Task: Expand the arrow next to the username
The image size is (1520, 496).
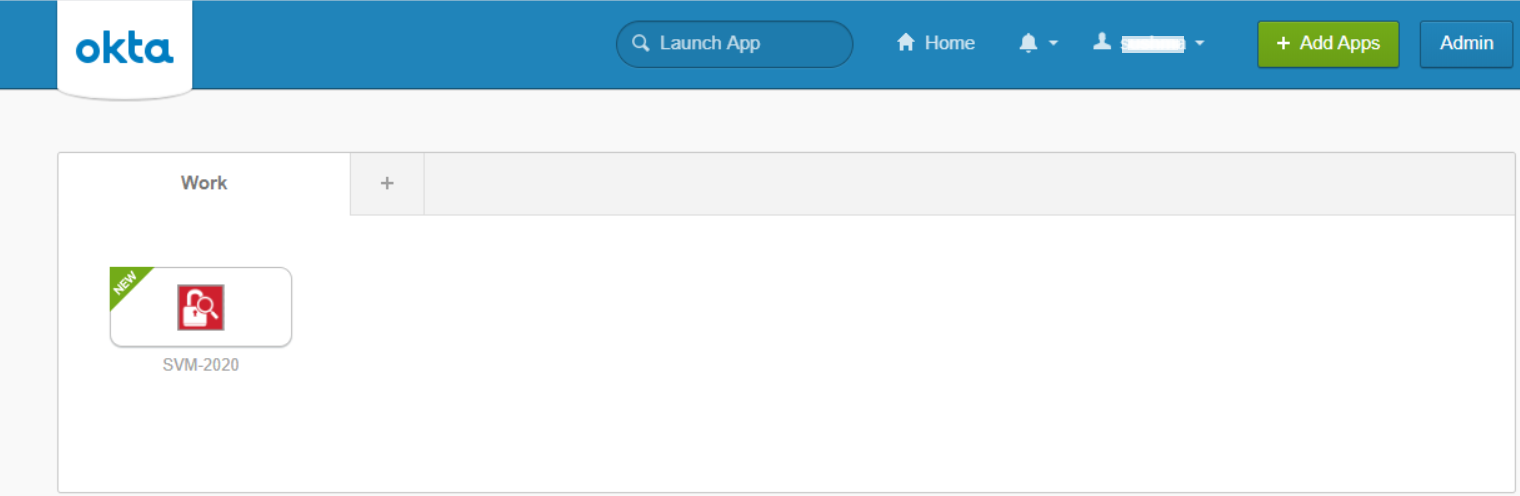Action: [x=1199, y=44]
